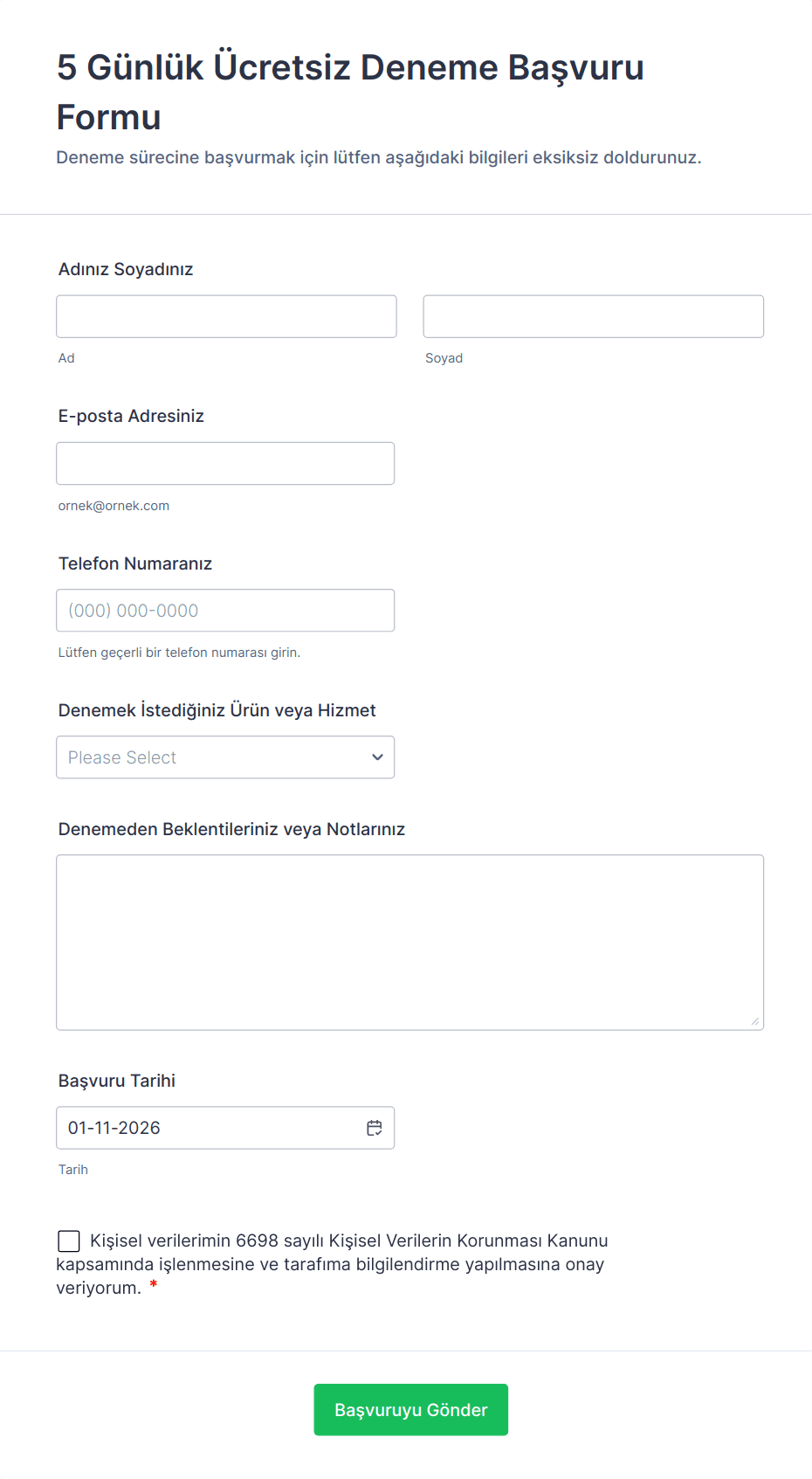Viewport: 812px width, 1479px height.
Task: Focus the 'Ad' first name field
Action: pos(226,316)
